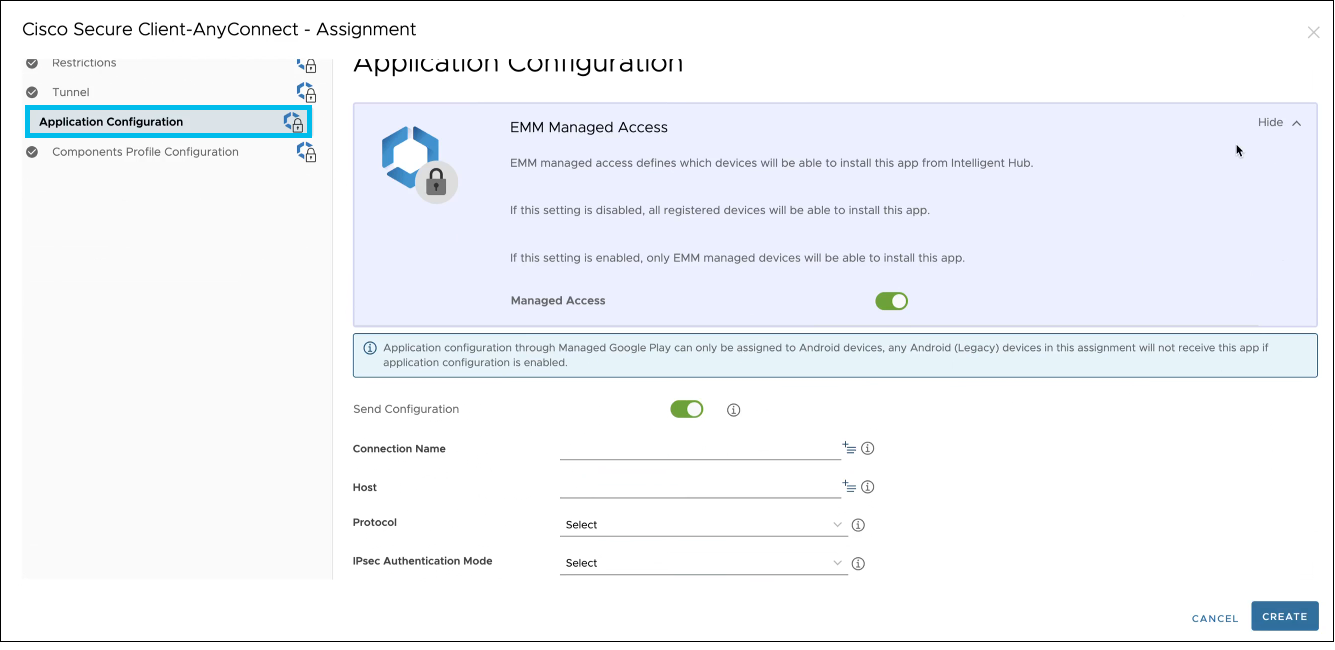This screenshot has width=1335, height=650.
Task: Open Components Profile Configuration section
Action: click(145, 152)
